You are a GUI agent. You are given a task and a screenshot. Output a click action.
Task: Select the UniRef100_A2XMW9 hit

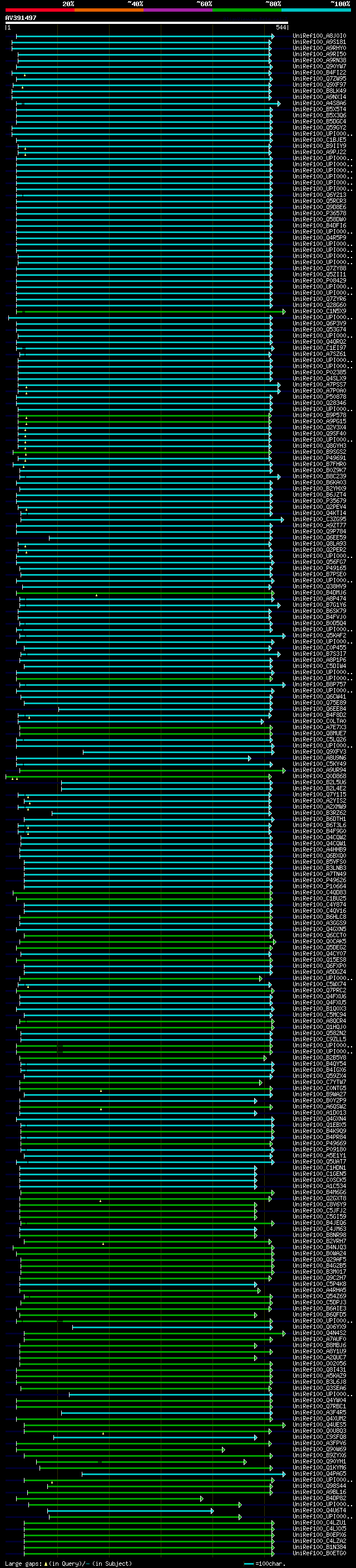tap(319, 807)
